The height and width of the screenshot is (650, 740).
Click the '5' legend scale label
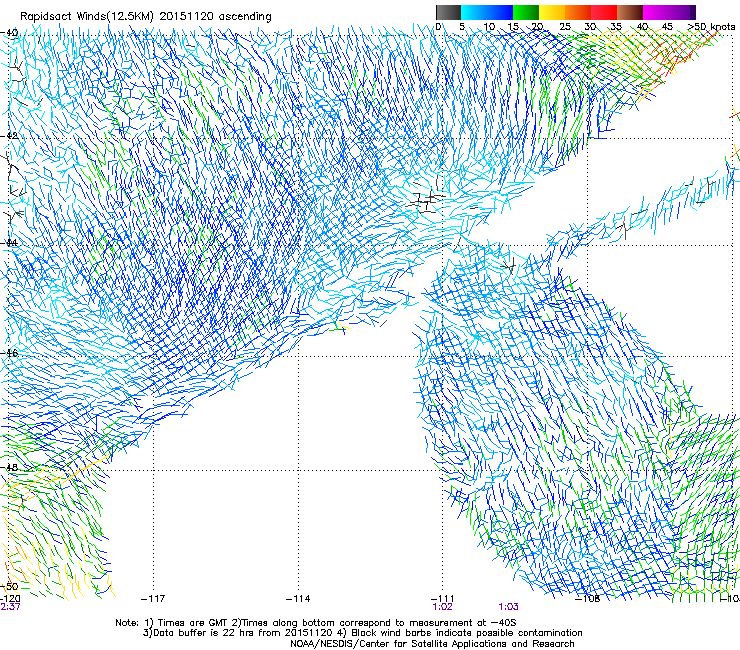(462, 27)
